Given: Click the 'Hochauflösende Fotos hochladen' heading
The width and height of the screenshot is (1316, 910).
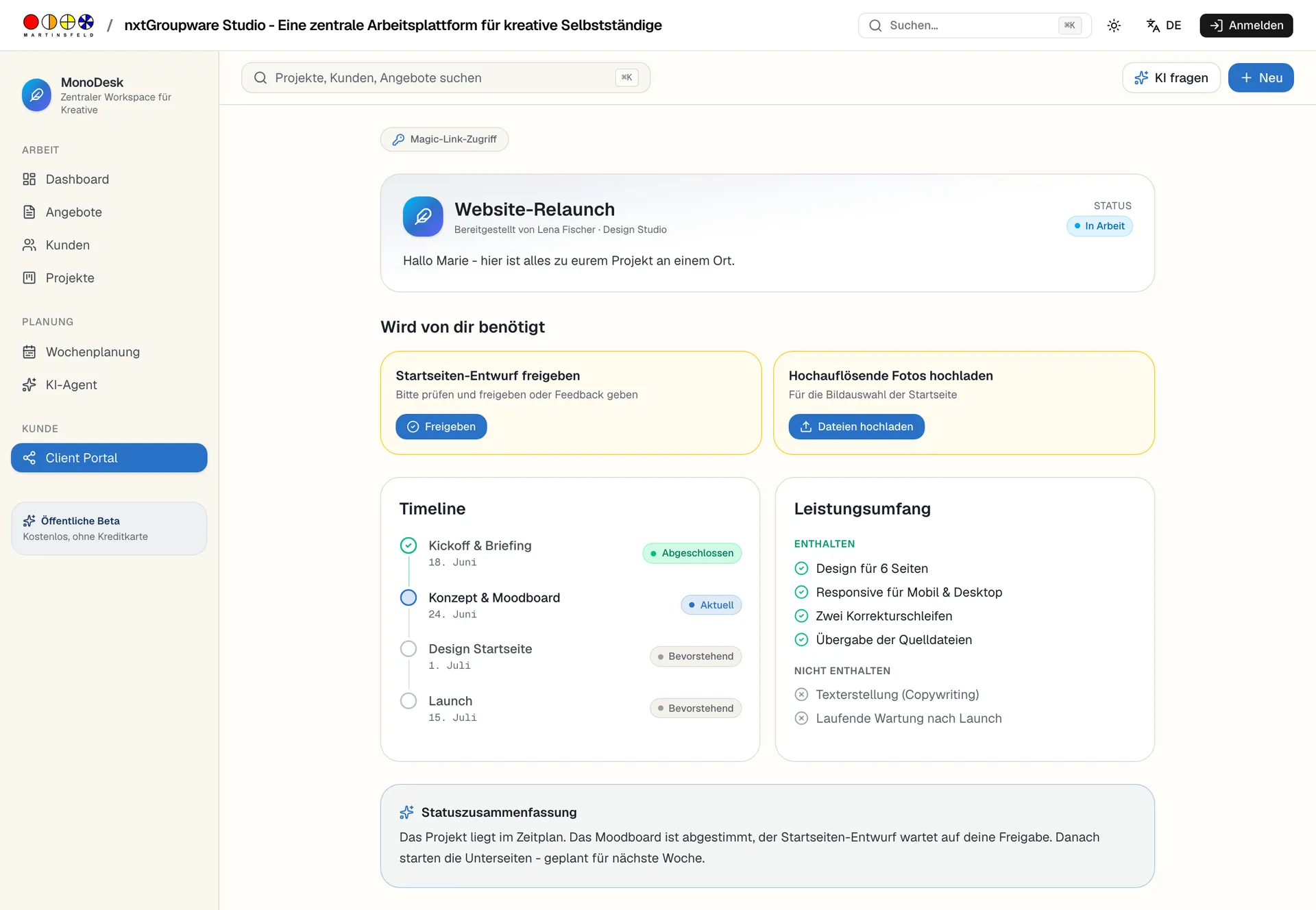Looking at the screenshot, I should (x=891, y=376).
